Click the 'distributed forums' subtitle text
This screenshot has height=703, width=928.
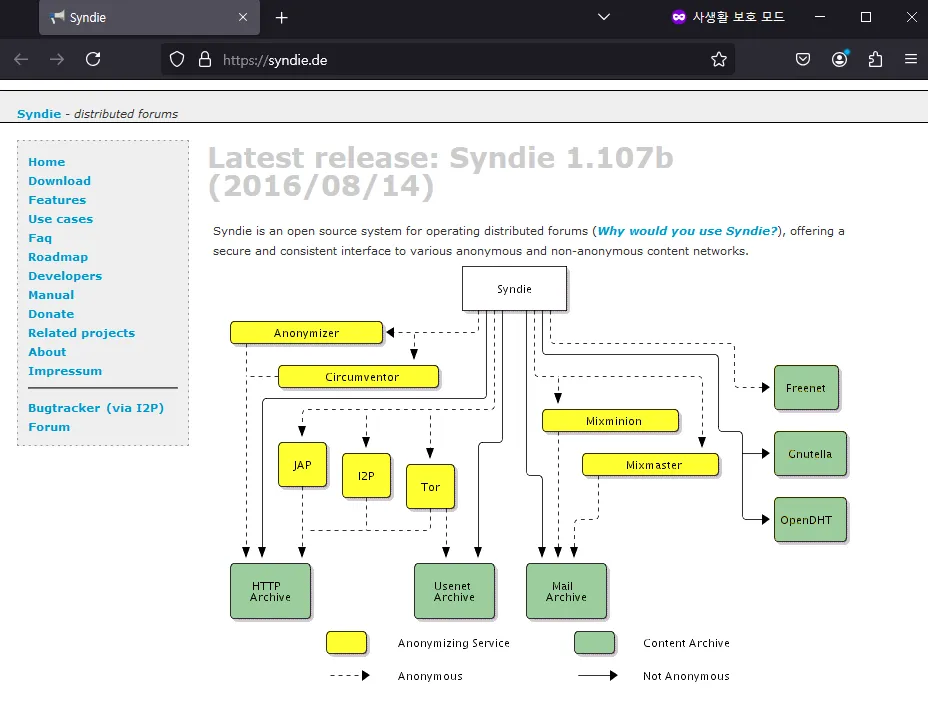[125, 114]
